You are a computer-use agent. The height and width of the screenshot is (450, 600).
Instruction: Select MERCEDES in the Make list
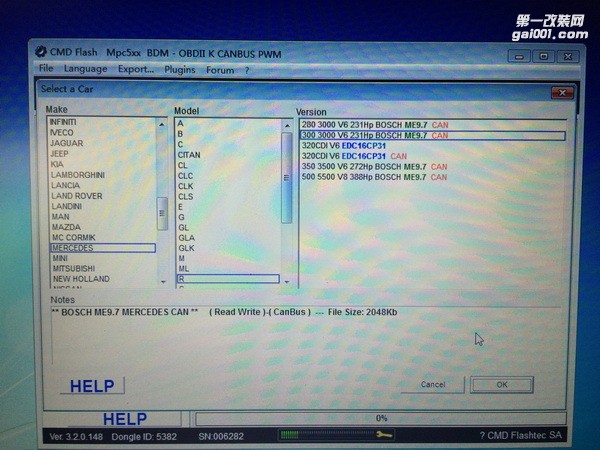pos(73,247)
